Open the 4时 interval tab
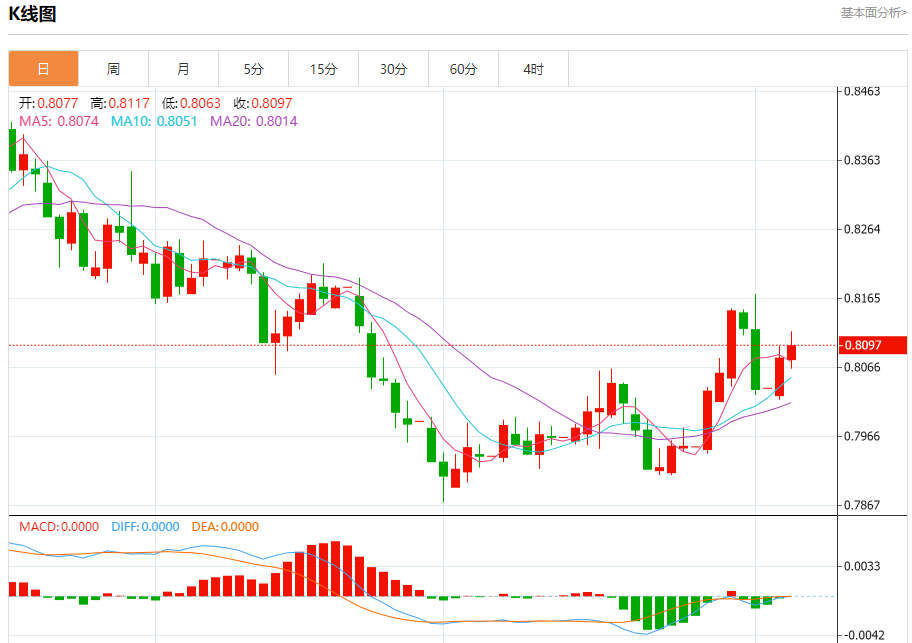This screenshot has height=643, width=912. point(533,69)
